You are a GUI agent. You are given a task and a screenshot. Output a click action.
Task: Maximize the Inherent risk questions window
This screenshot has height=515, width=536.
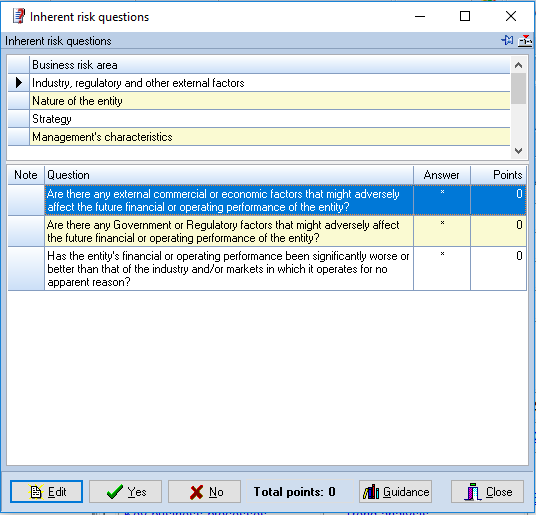pyautogui.click(x=465, y=16)
